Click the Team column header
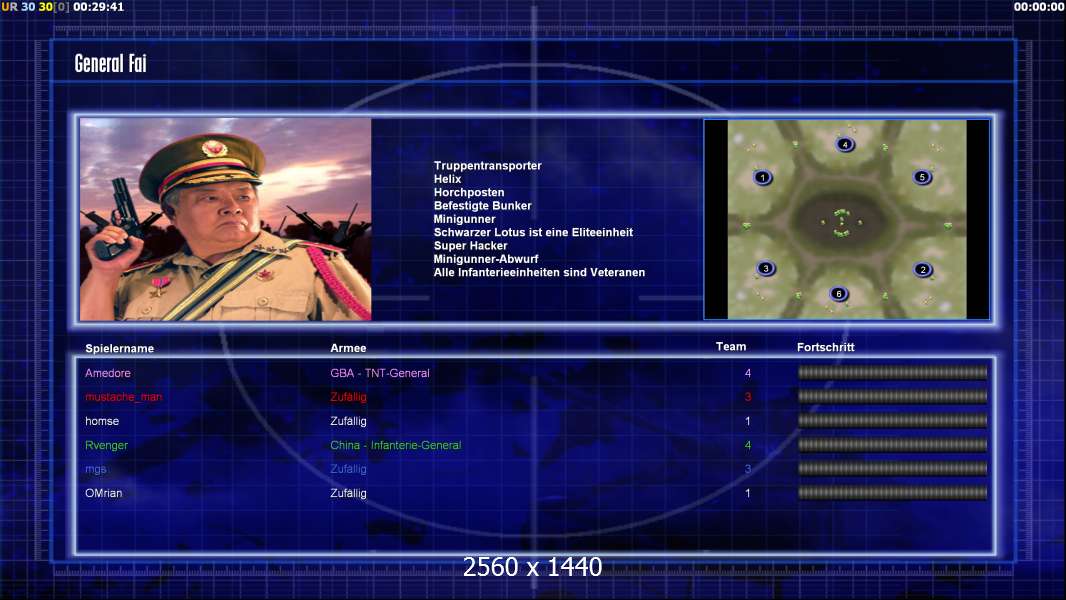1066x600 pixels. [731, 347]
